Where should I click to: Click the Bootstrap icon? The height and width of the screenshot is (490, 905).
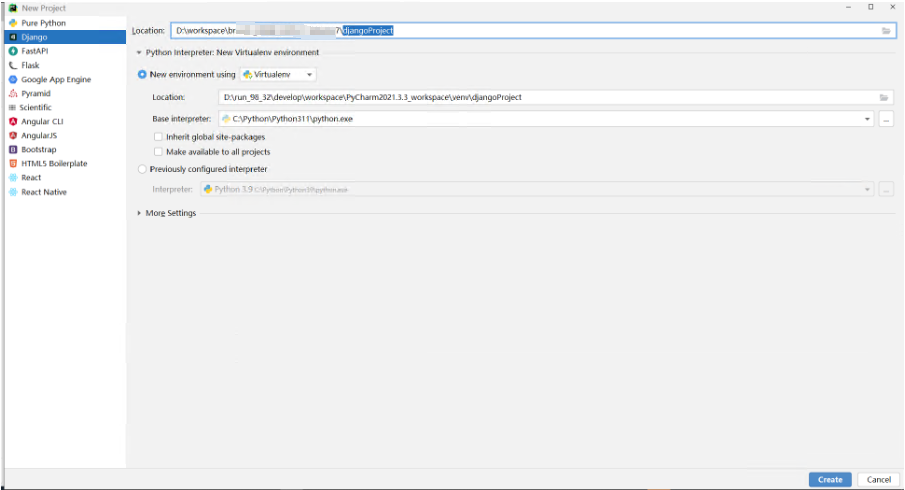click(x=13, y=149)
